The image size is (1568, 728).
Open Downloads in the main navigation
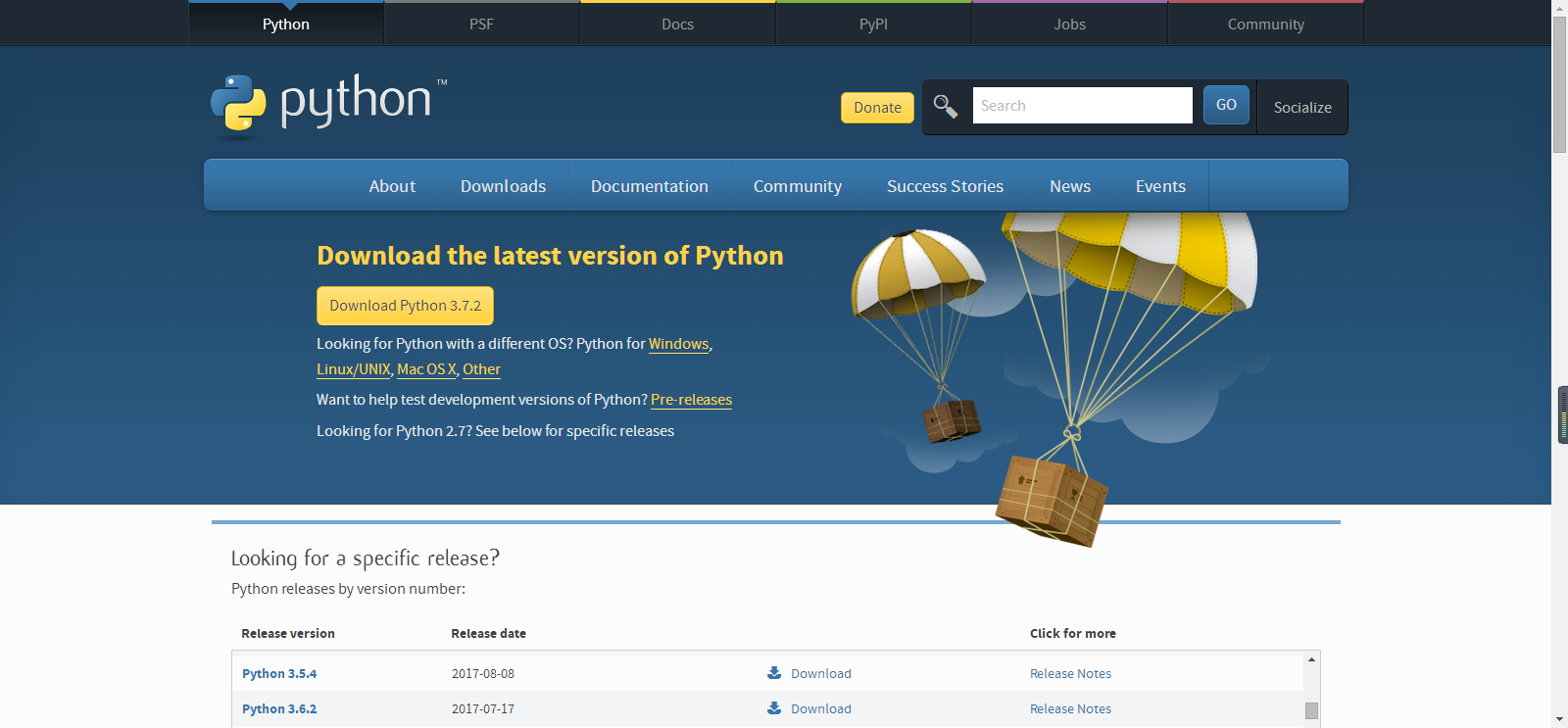(504, 186)
